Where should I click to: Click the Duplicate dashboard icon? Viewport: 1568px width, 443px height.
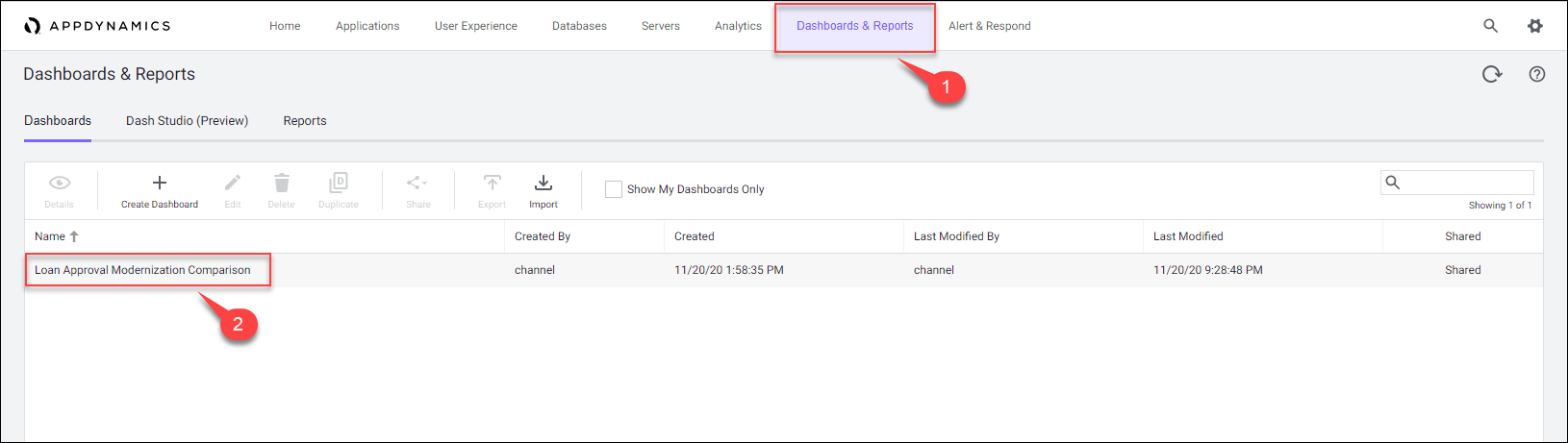pyautogui.click(x=339, y=183)
